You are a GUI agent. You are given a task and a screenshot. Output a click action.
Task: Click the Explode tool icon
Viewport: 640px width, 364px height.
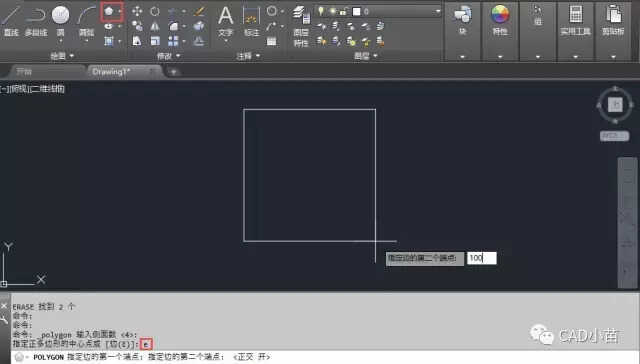[199, 27]
